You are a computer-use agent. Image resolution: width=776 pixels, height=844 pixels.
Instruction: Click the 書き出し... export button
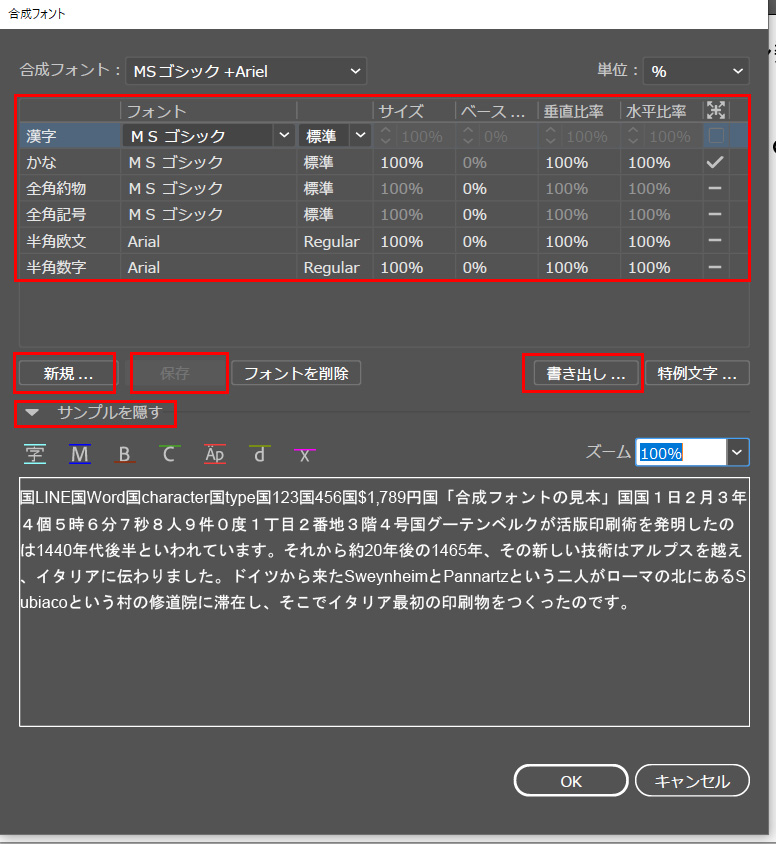click(585, 373)
